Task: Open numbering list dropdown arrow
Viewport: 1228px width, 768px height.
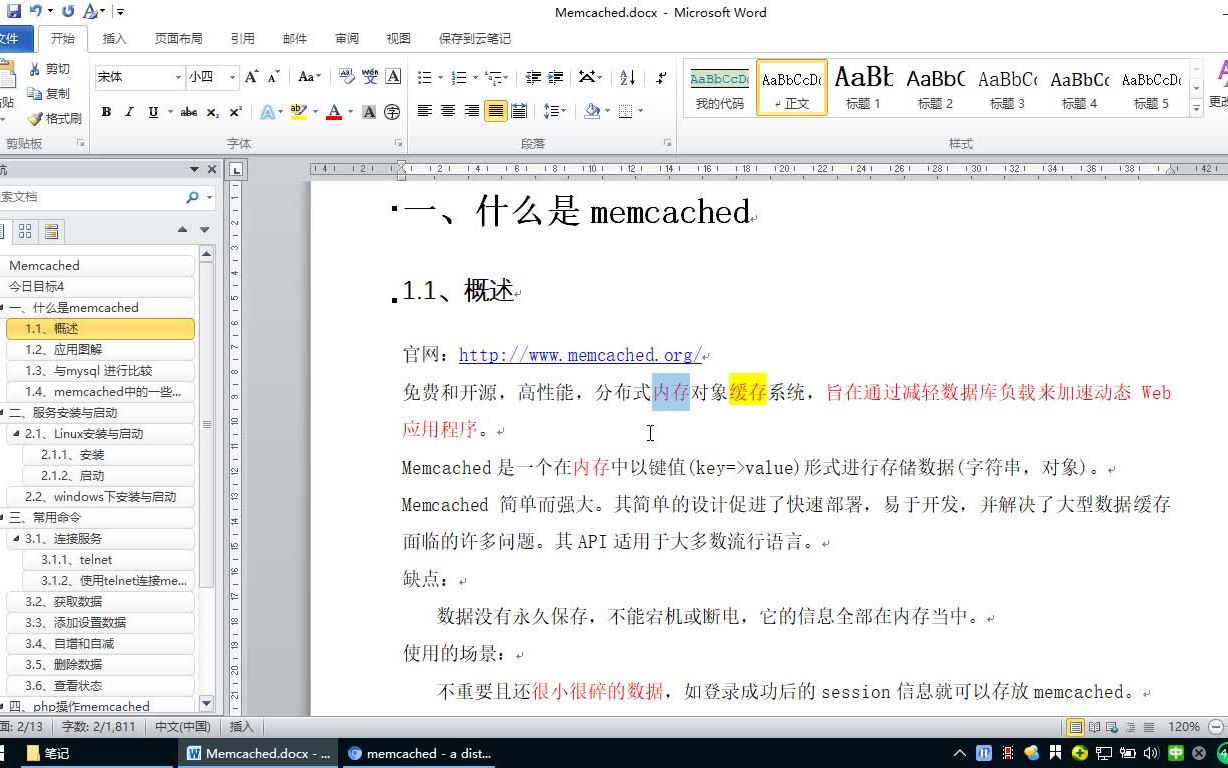Action: click(474, 77)
